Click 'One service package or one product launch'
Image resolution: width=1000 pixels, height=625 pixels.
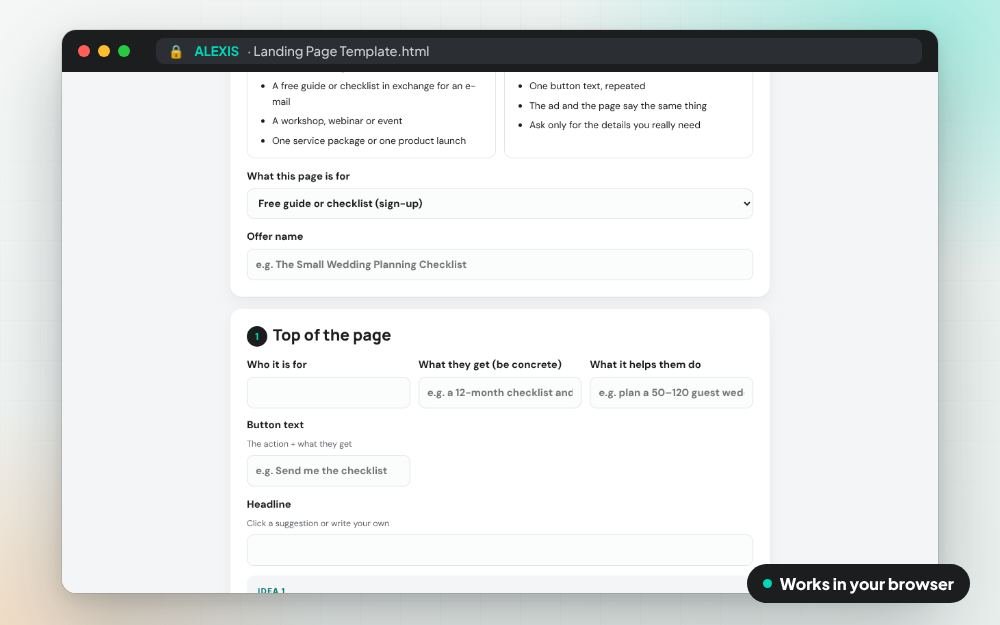[369, 140]
